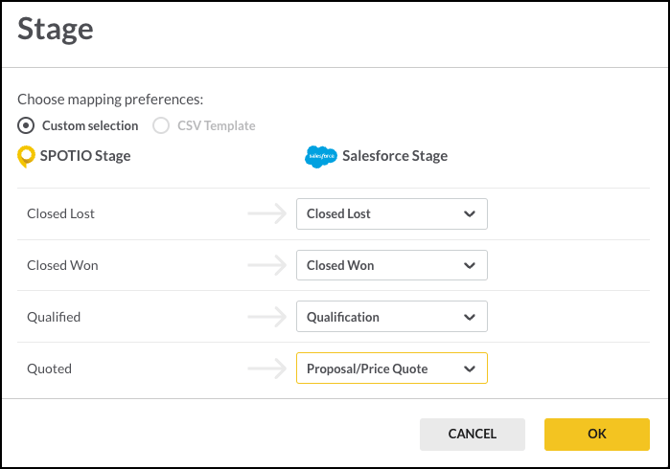Click the CANCEL button
The width and height of the screenshot is (670, 469).
click(x=472, y=434)
